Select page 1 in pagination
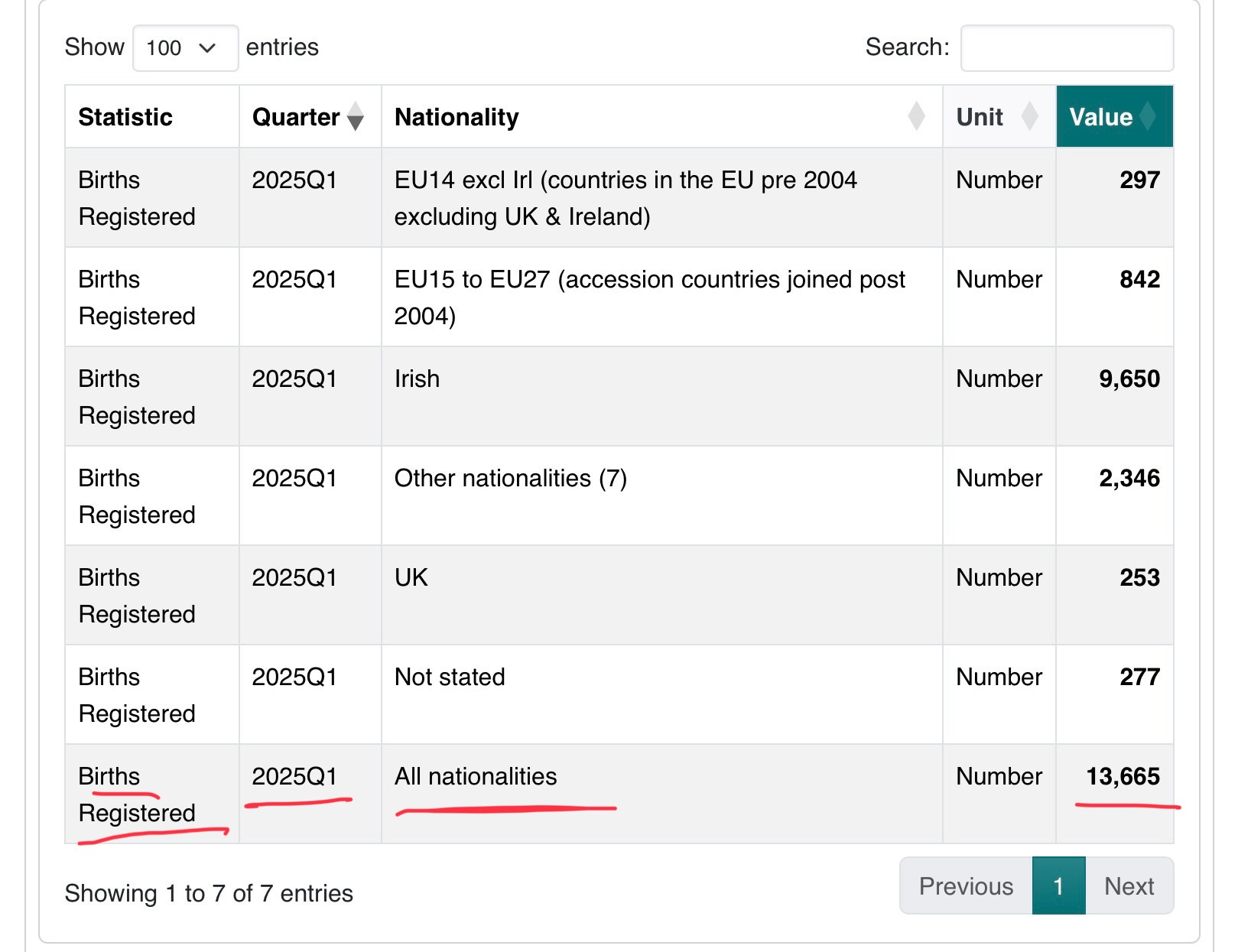This screenshot has height=952, width=1238. (1058, 886)
